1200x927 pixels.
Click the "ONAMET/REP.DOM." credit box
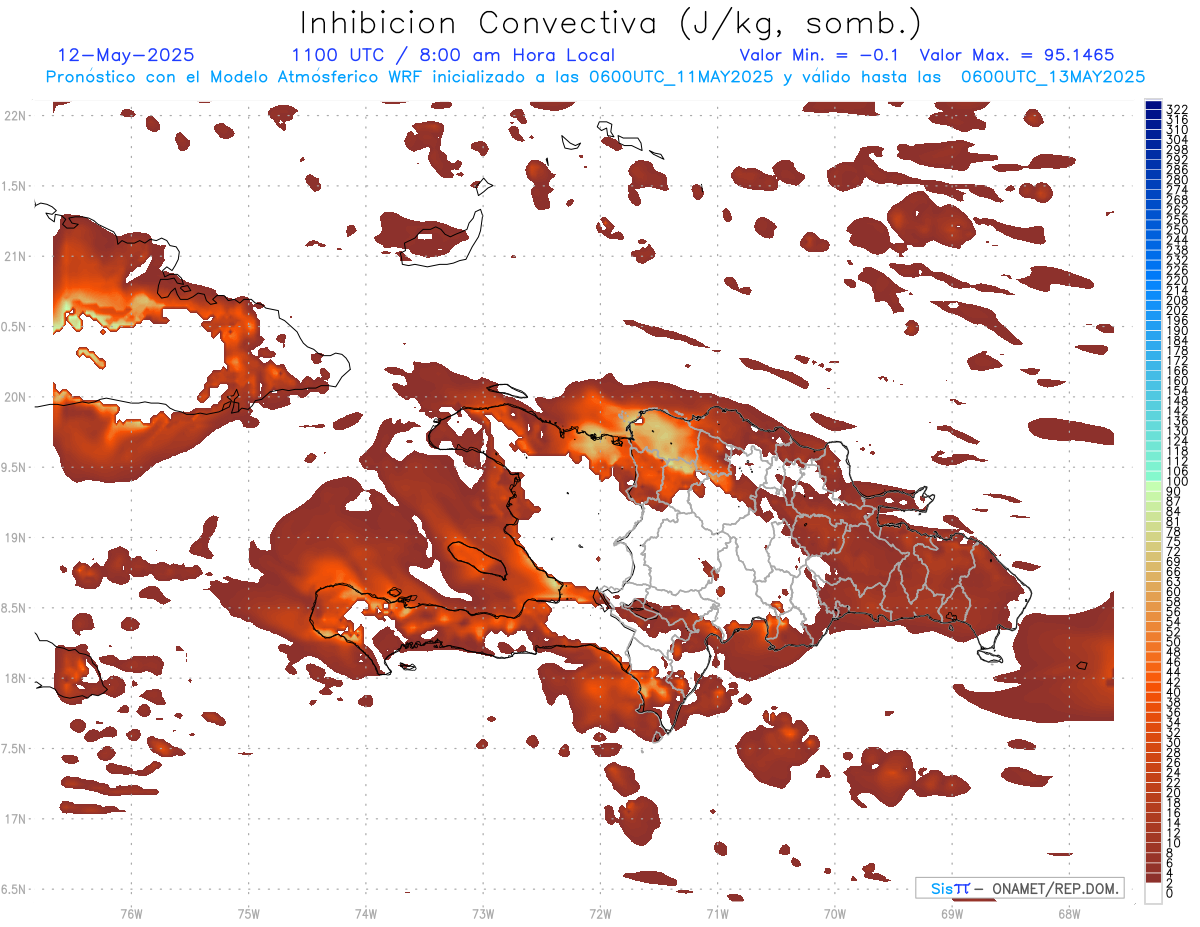click(x=1019, y=888)
